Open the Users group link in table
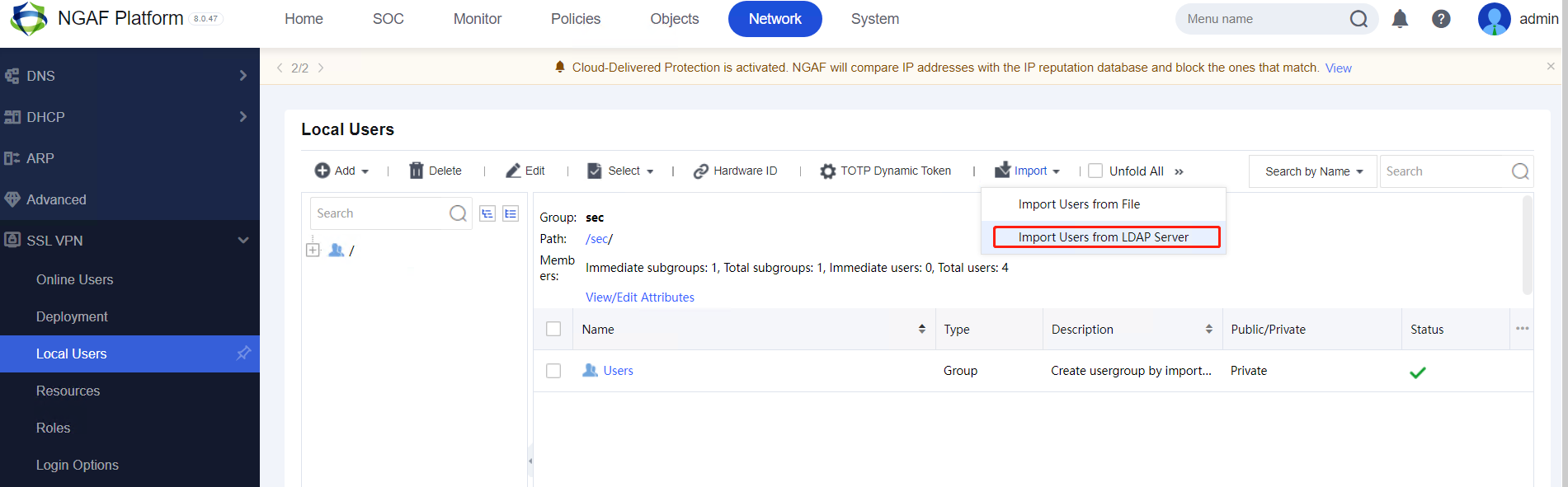The height and width of the screenshot is (487, 1568). click(618, 371)
